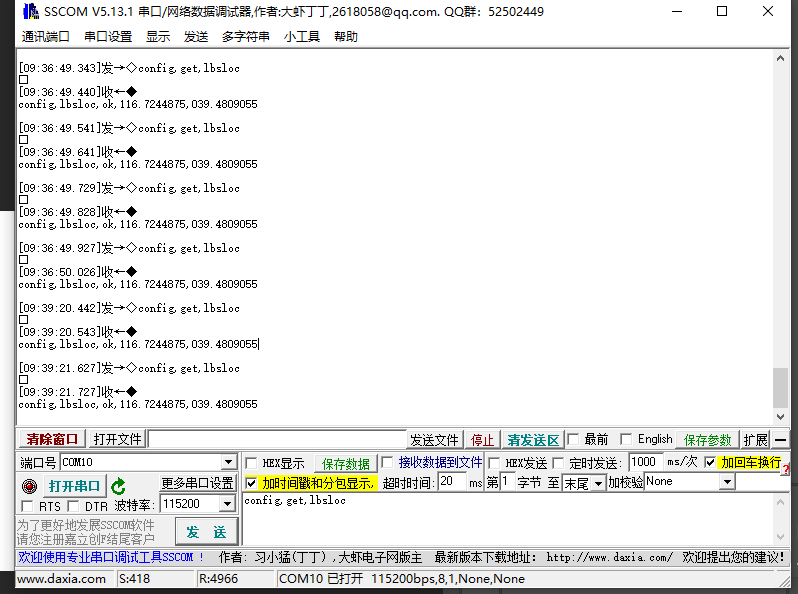The width and height of the screenshot is (798, 594).
Task: Click the http://www.daxia.com/ download link
Action: pyautogui.click(x=609, y=558)
